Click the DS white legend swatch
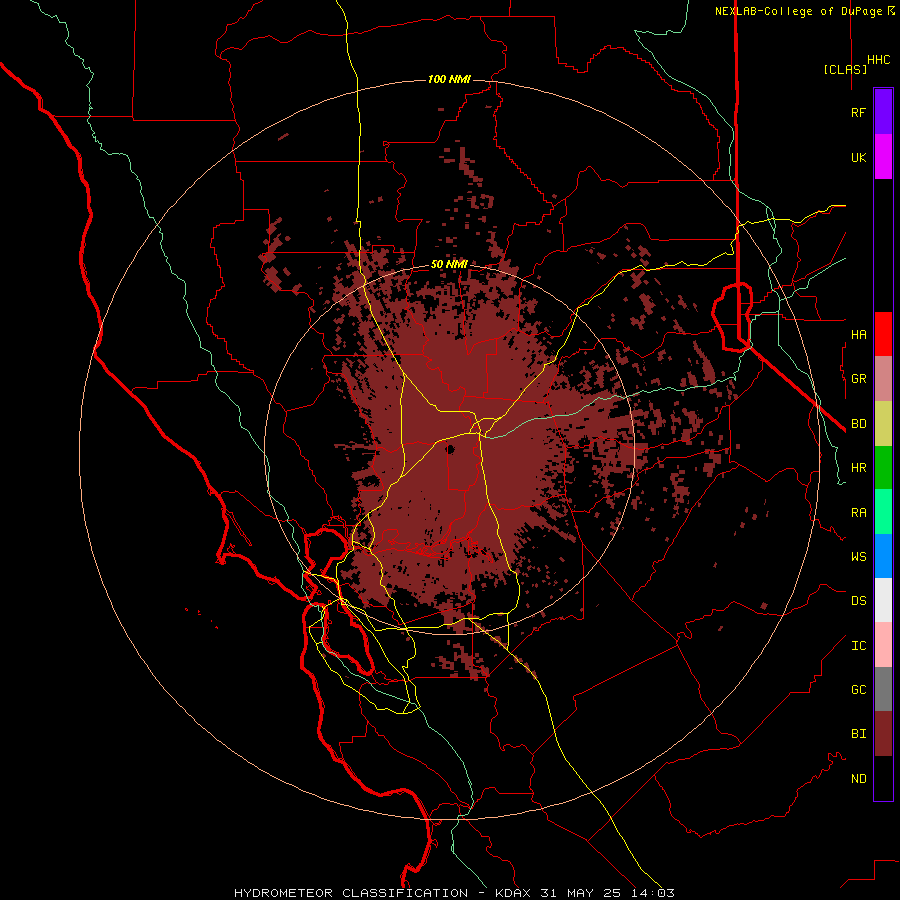 (883, 600)
